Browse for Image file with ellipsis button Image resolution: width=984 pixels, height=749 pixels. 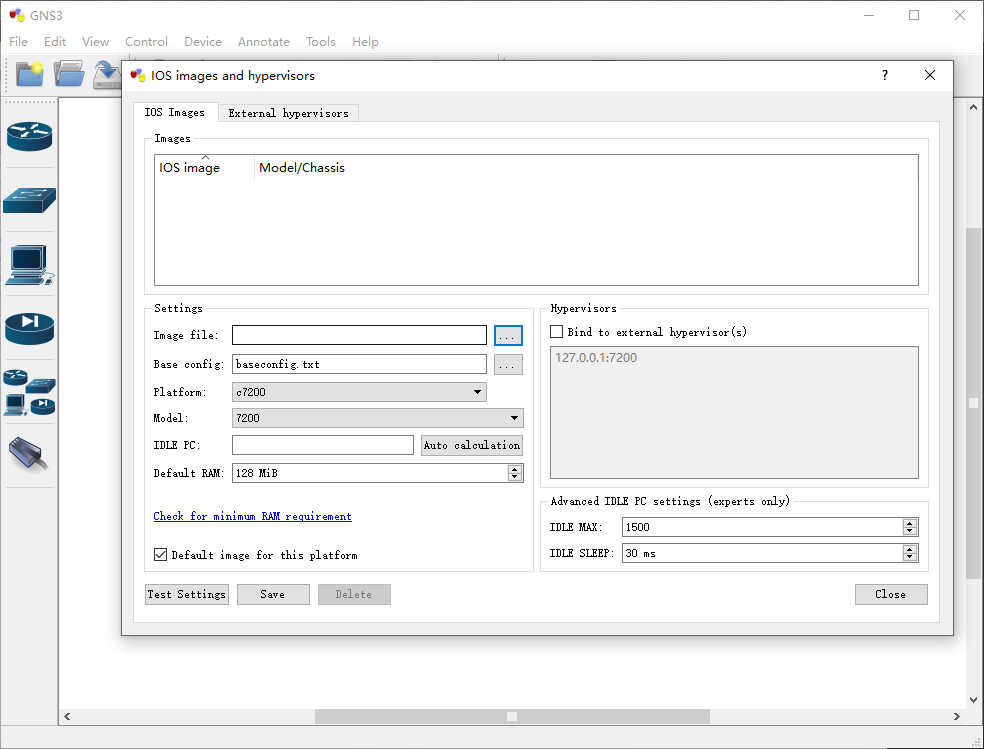tap(508, 336)
